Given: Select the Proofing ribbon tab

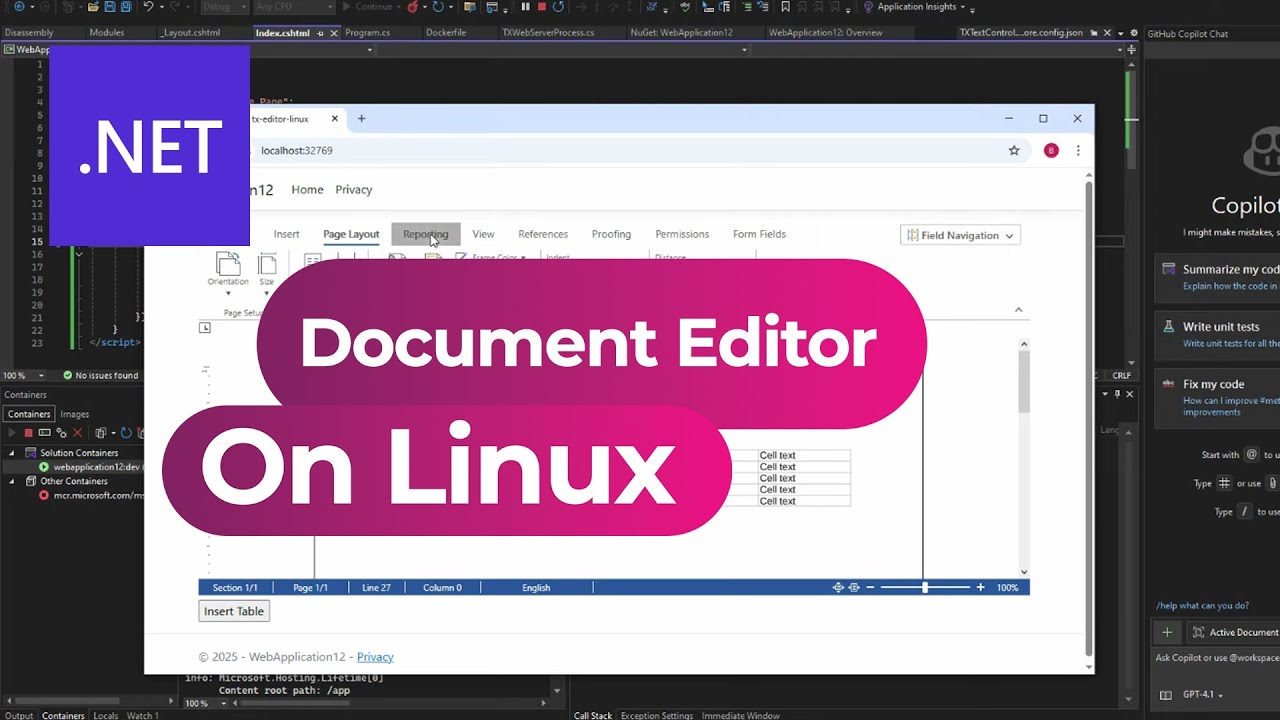Looking at the screenshot, I should pos(611,234).
